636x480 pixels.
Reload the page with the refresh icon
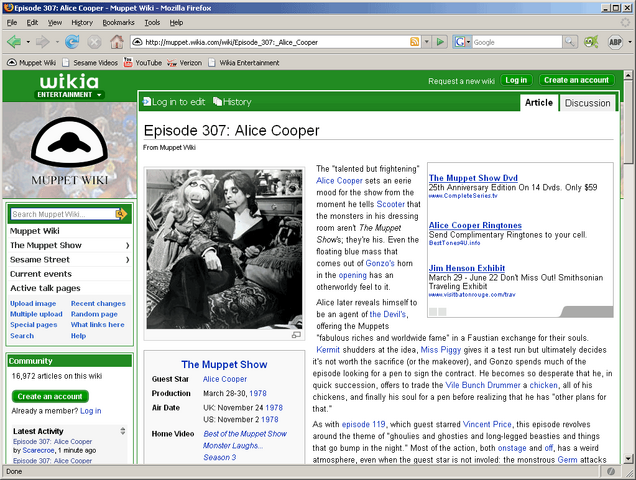[72, 41]
